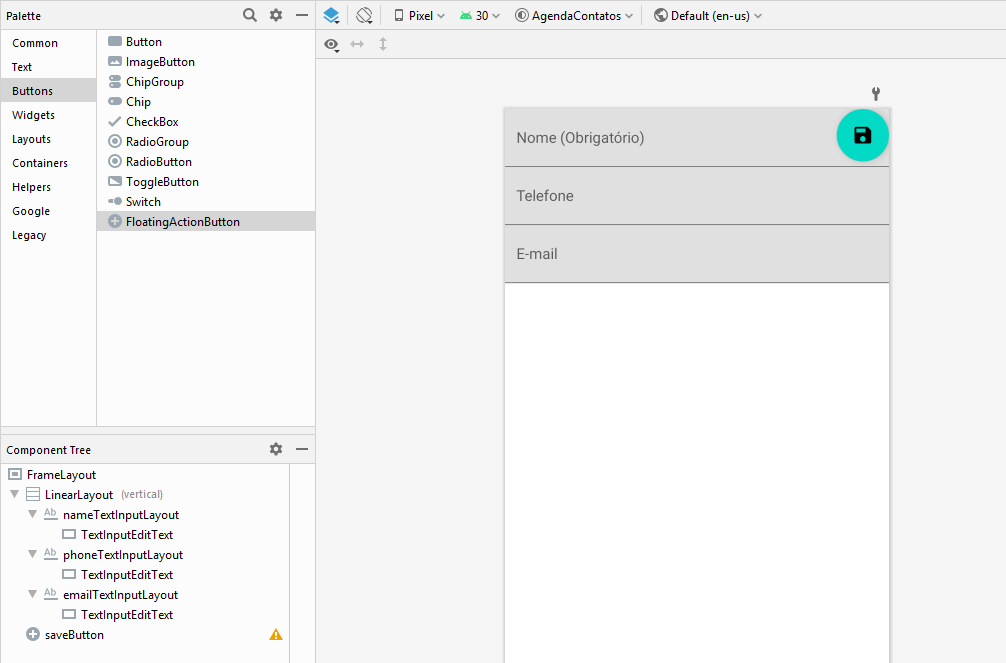
Task: Click the Palette search icon
Action: (x=250, y=15)
